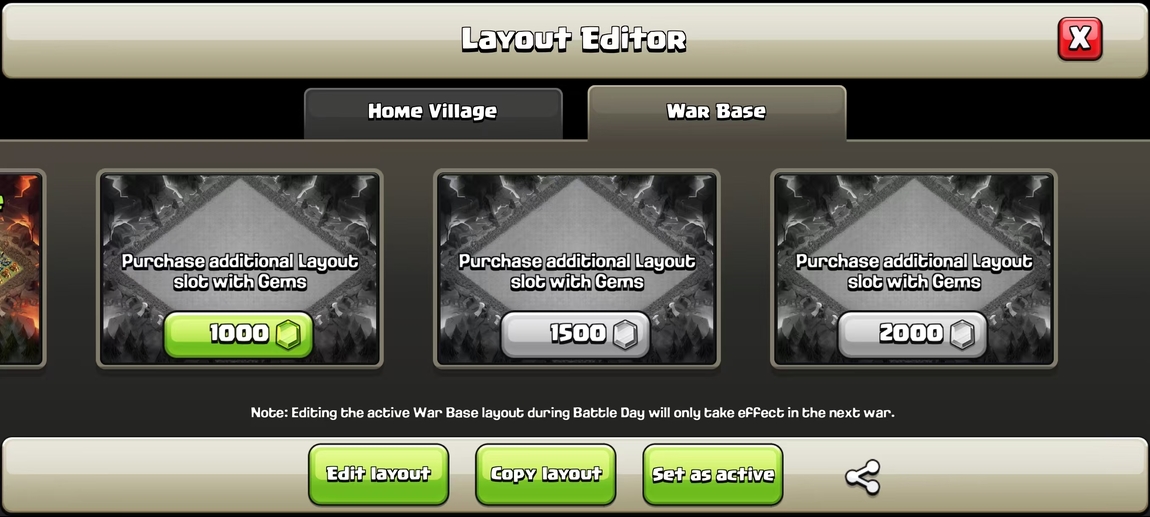The width and height of the screenshot is (1150, 517).
Task: Select the locked slot thumbnail costing 2000
Action: (914, 268)
